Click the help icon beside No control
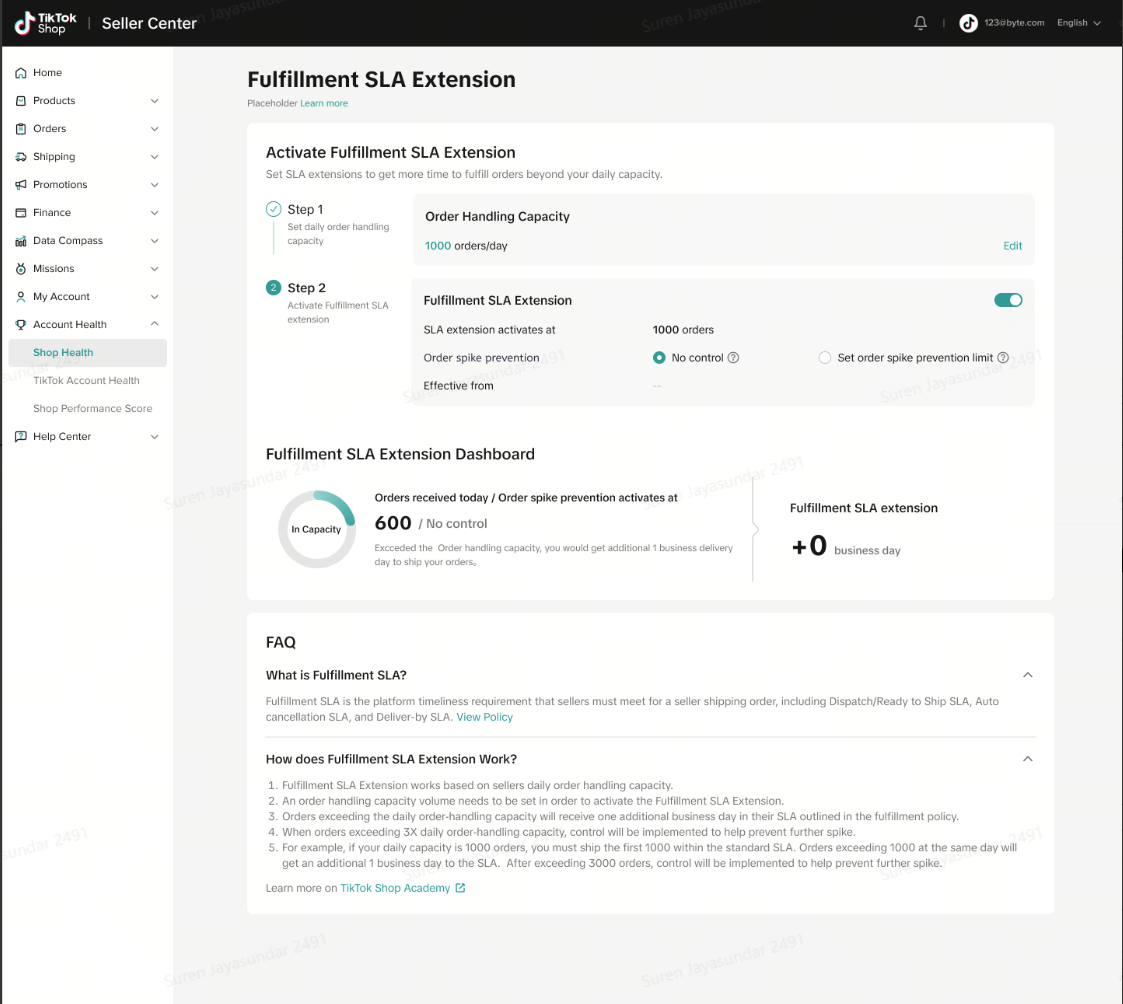 tap(734, 358)
